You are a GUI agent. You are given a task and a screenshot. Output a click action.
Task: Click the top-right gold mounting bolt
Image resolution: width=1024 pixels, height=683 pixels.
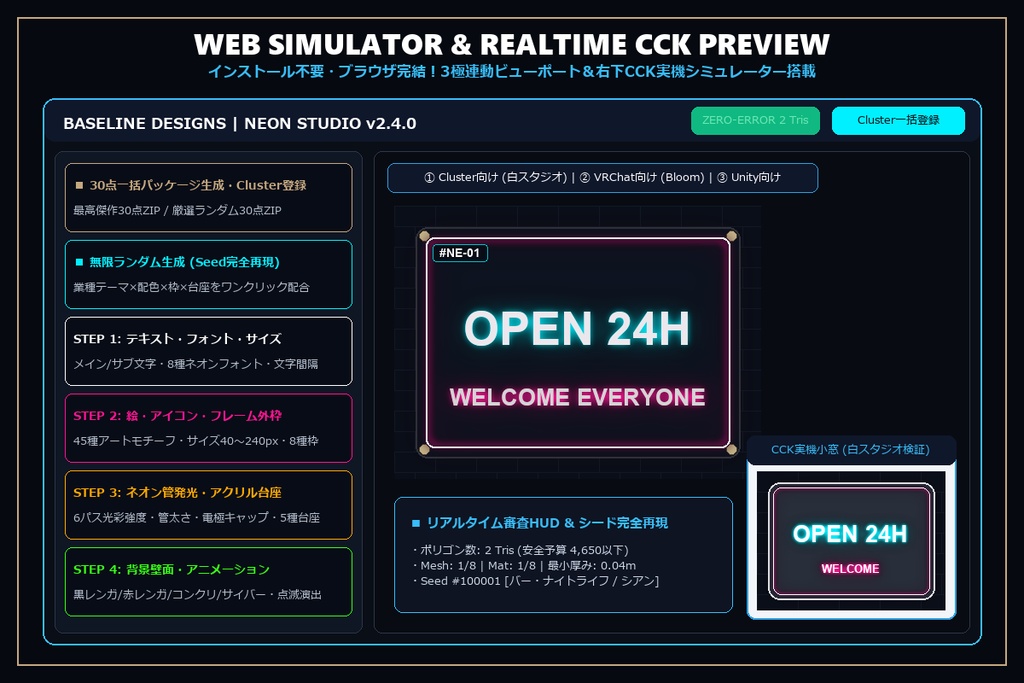[x=731, y=236]
